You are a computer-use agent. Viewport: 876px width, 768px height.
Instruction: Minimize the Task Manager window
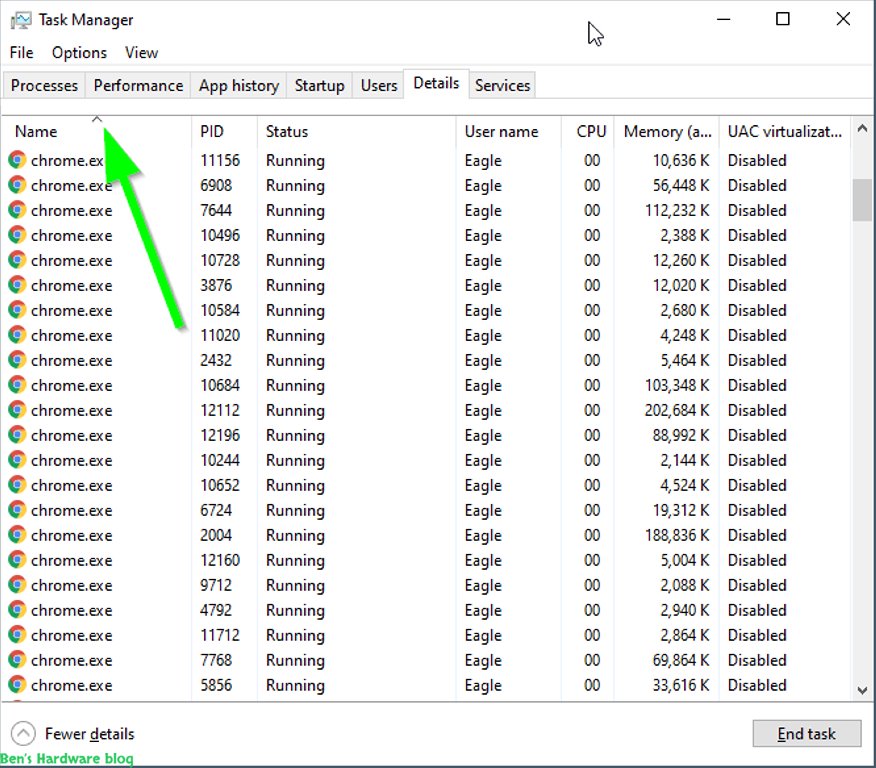tap(723, 19)
